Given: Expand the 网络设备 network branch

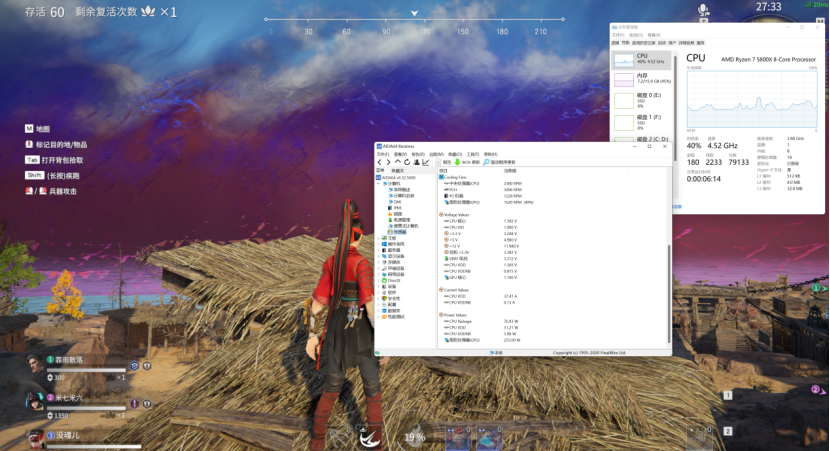Looking at the screenshot, I should [378, 274].
